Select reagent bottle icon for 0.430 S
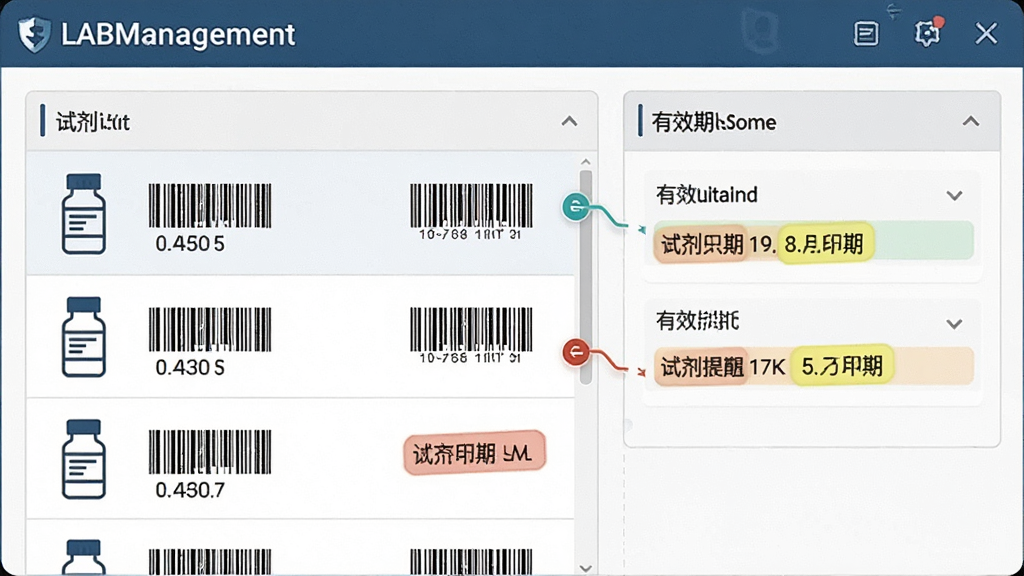Image resolution: width=1024 pixels, height=576 pixels. 84,337
